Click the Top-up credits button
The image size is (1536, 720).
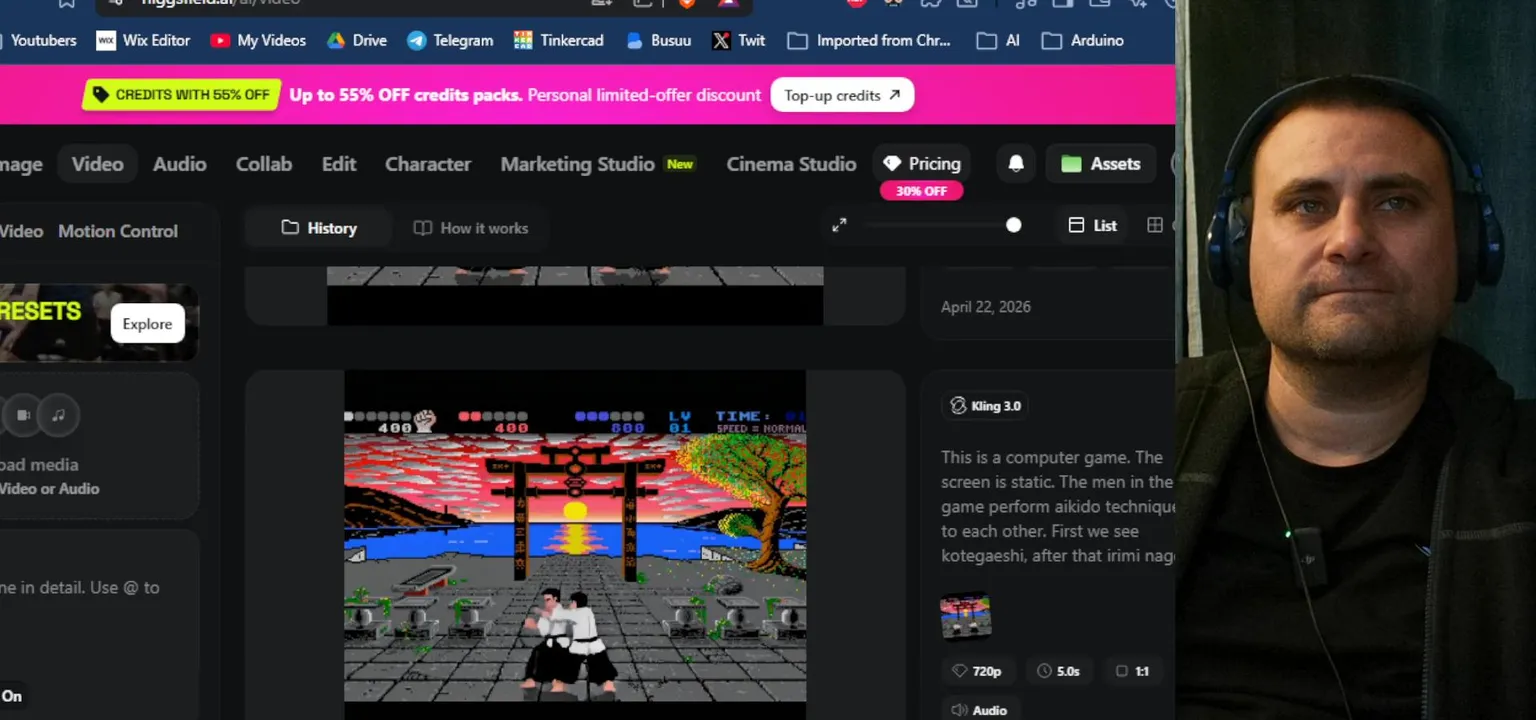pyautogui.click(x=842, y=95)
